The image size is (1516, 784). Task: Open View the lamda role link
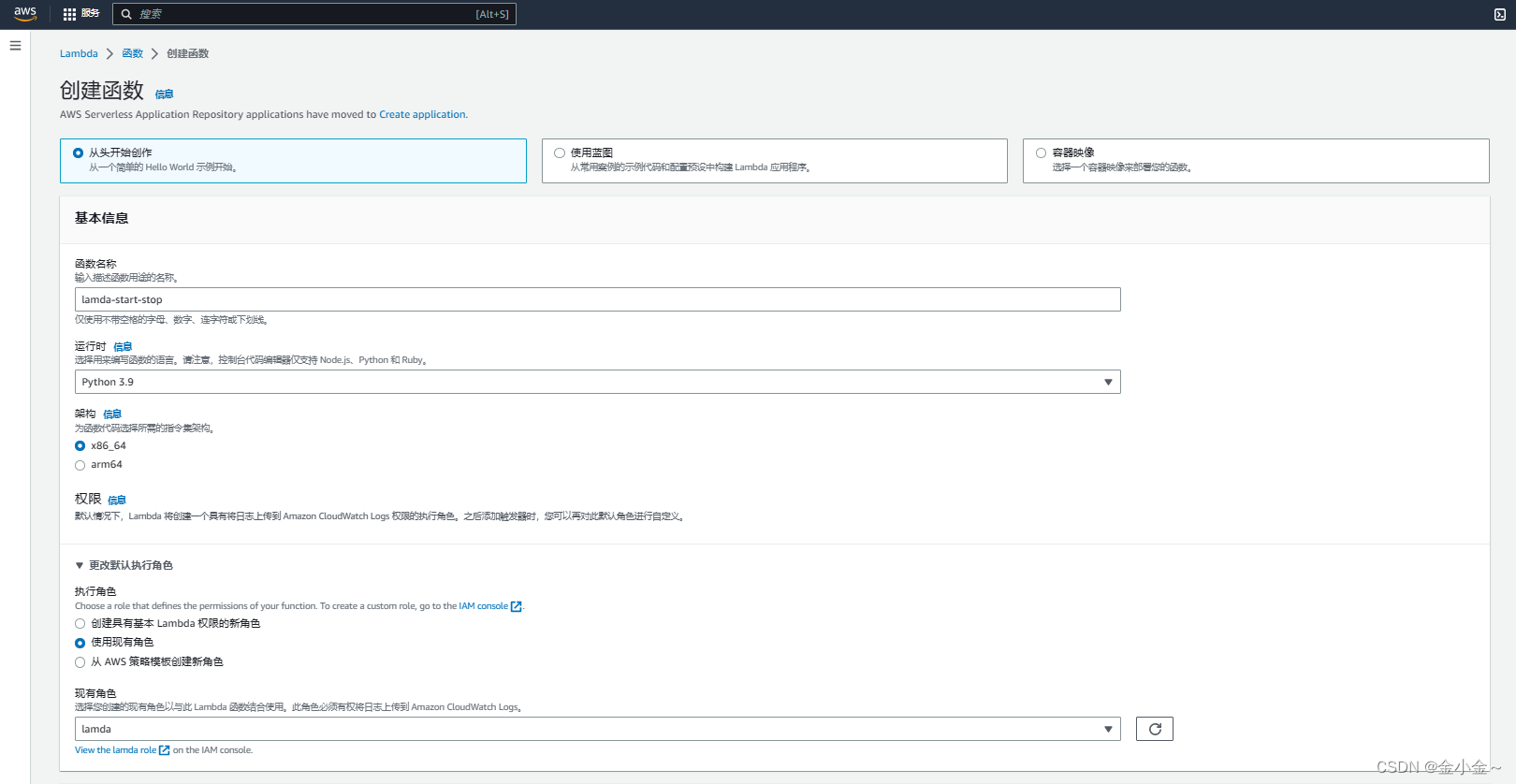tap(115, 750)
